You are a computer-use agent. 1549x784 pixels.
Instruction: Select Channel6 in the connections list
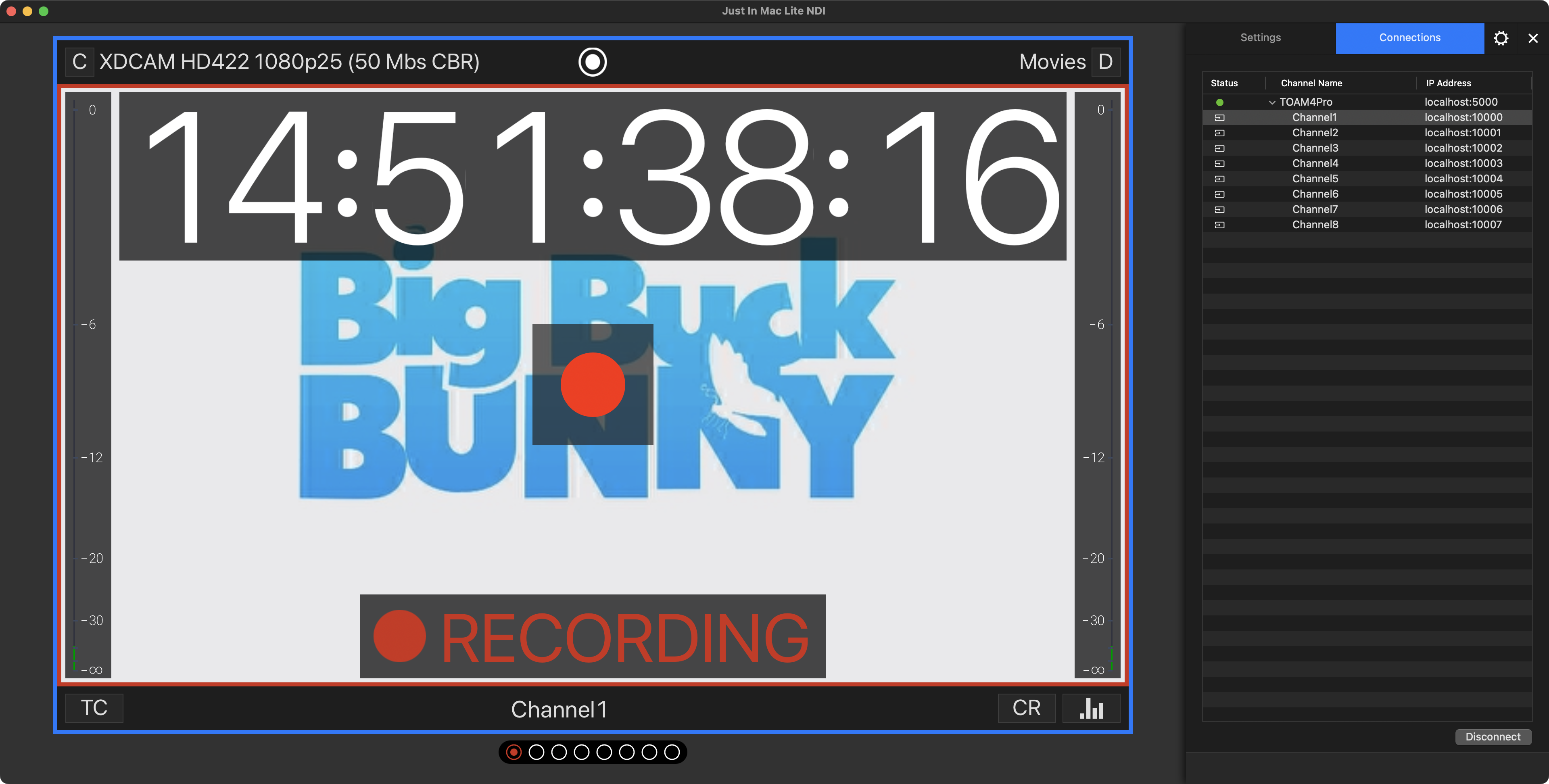click(1367, 194)
